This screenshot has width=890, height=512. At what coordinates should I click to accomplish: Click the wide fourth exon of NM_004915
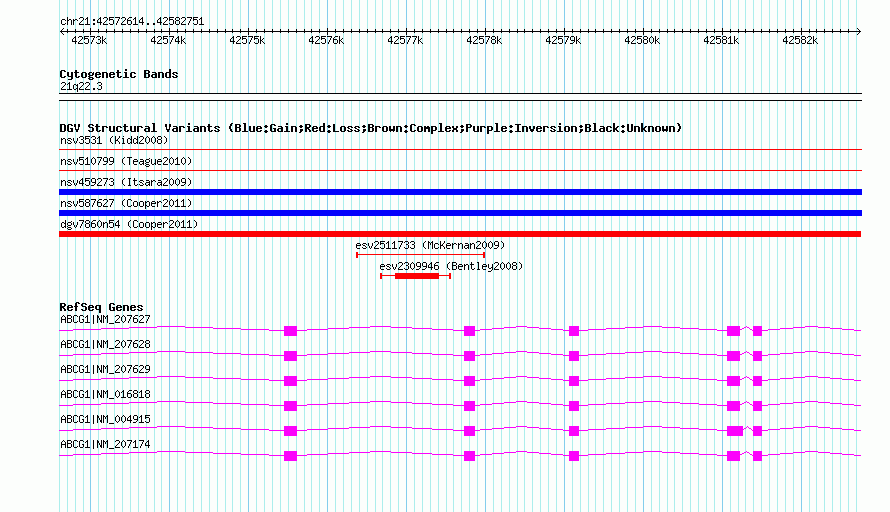pos(735,431)
